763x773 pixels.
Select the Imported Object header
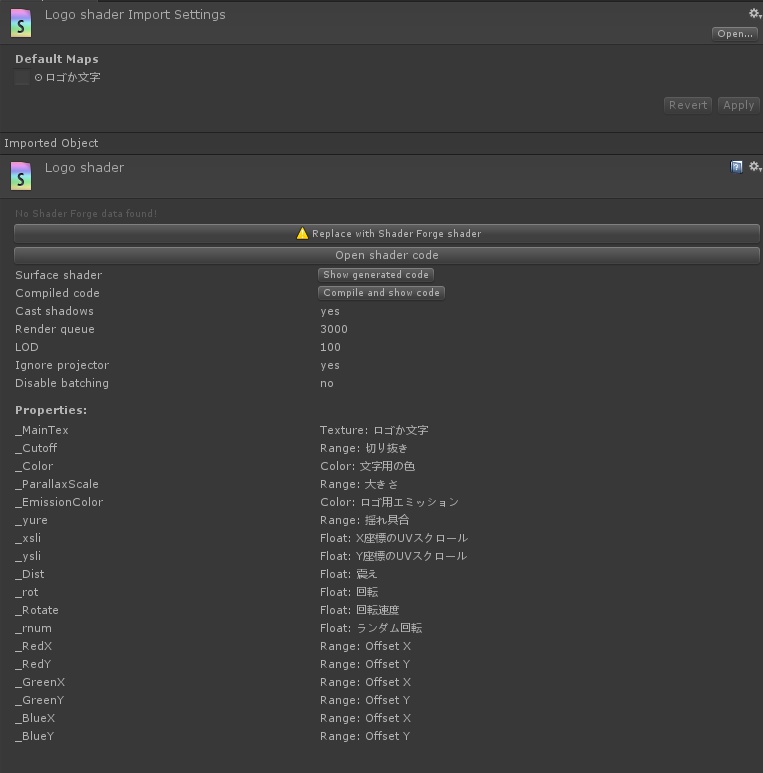pos(51,143)
